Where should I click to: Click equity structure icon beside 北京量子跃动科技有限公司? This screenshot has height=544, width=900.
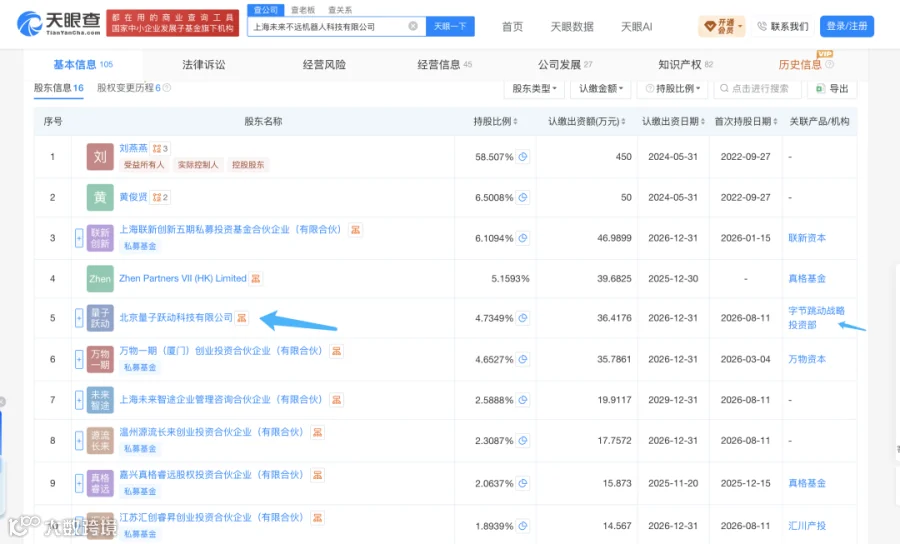coord(242,317)
